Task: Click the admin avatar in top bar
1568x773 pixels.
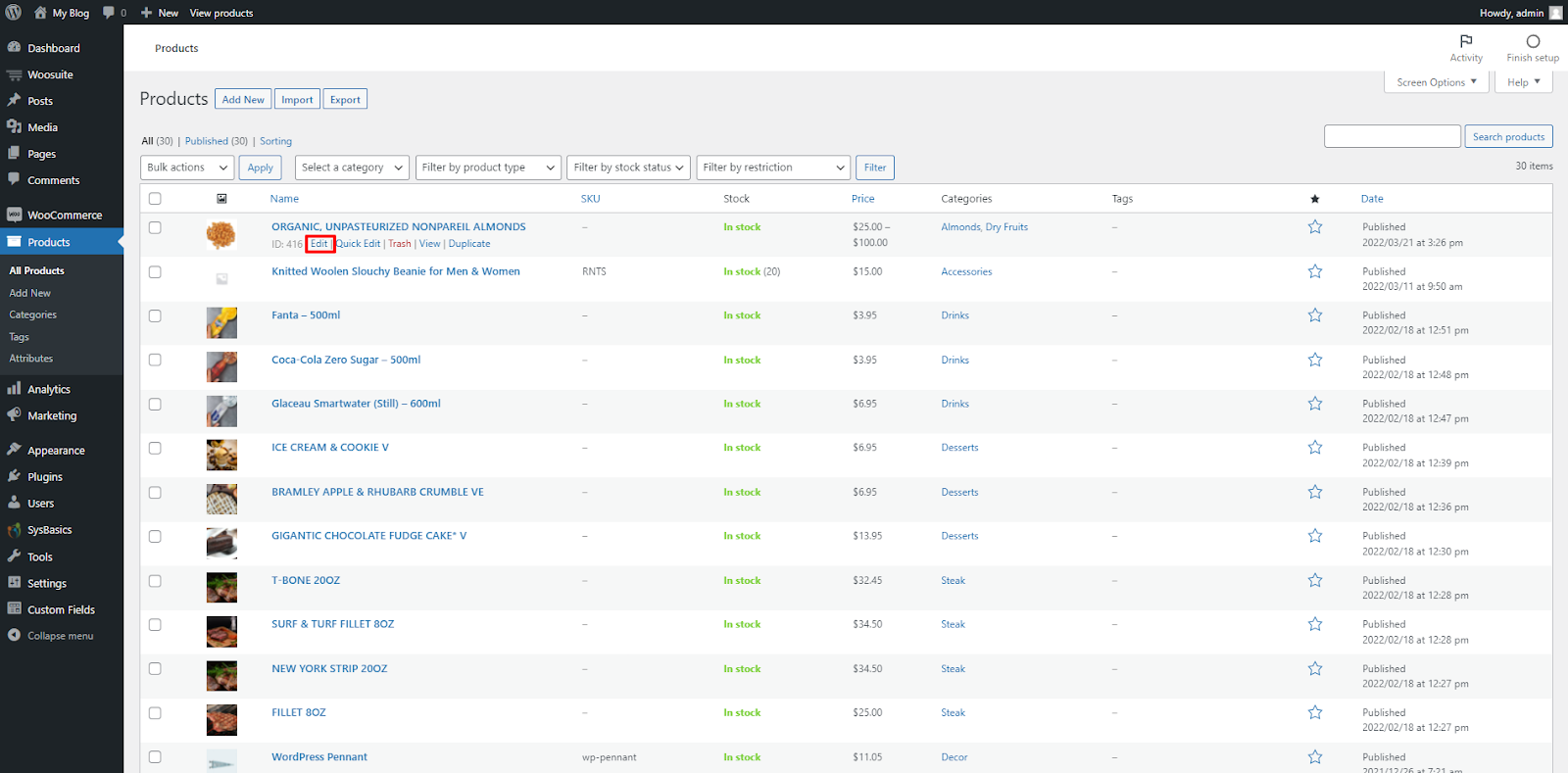Action: pos(1556,13)
